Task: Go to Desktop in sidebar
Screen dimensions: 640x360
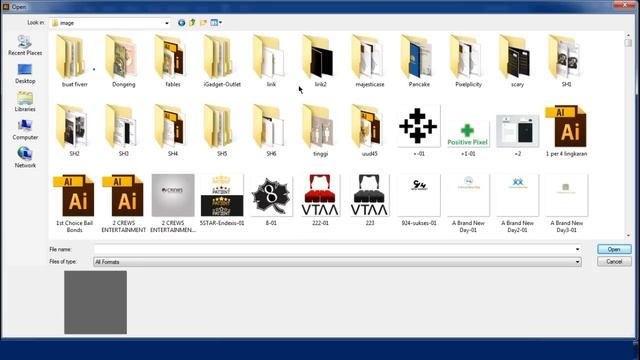Action: 25,74
